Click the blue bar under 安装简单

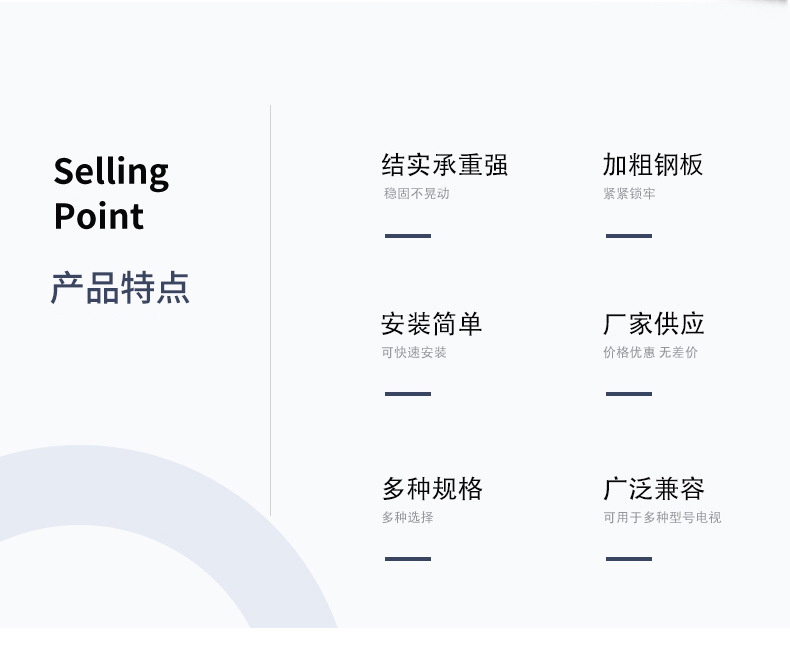pos(408,394)
